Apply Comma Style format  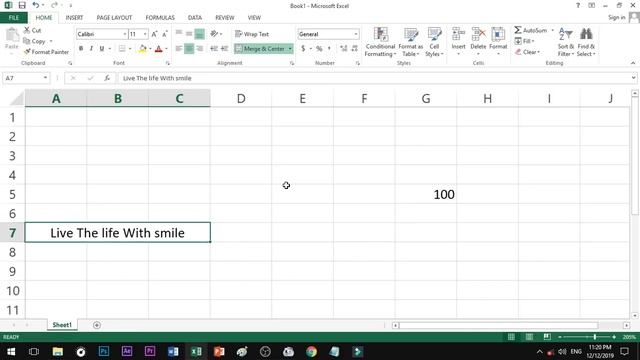[329, 49]
